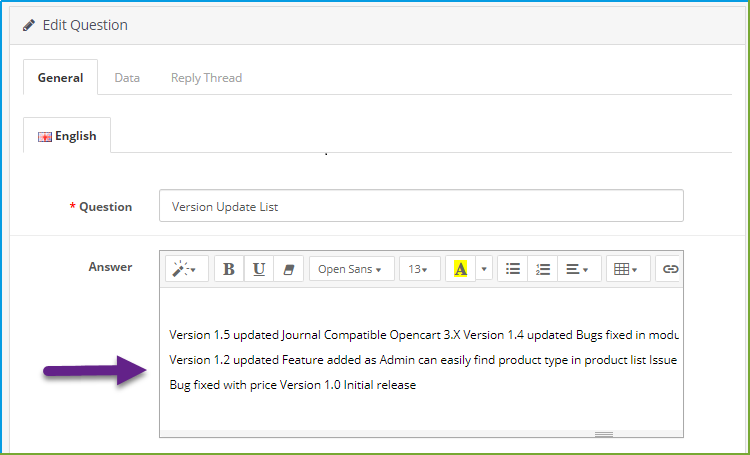The height and width of the screenshot is (455, 750).
Task: Click the 'Version 1.5 updated Journal Compatible' line
Action: pos(424,334)
